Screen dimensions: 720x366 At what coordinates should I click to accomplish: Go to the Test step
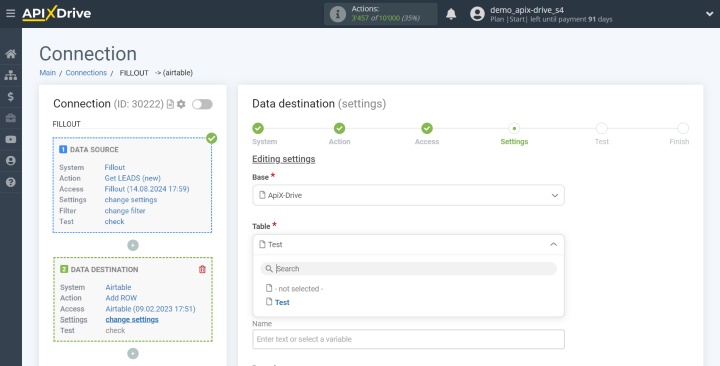(x=602, y=128)
